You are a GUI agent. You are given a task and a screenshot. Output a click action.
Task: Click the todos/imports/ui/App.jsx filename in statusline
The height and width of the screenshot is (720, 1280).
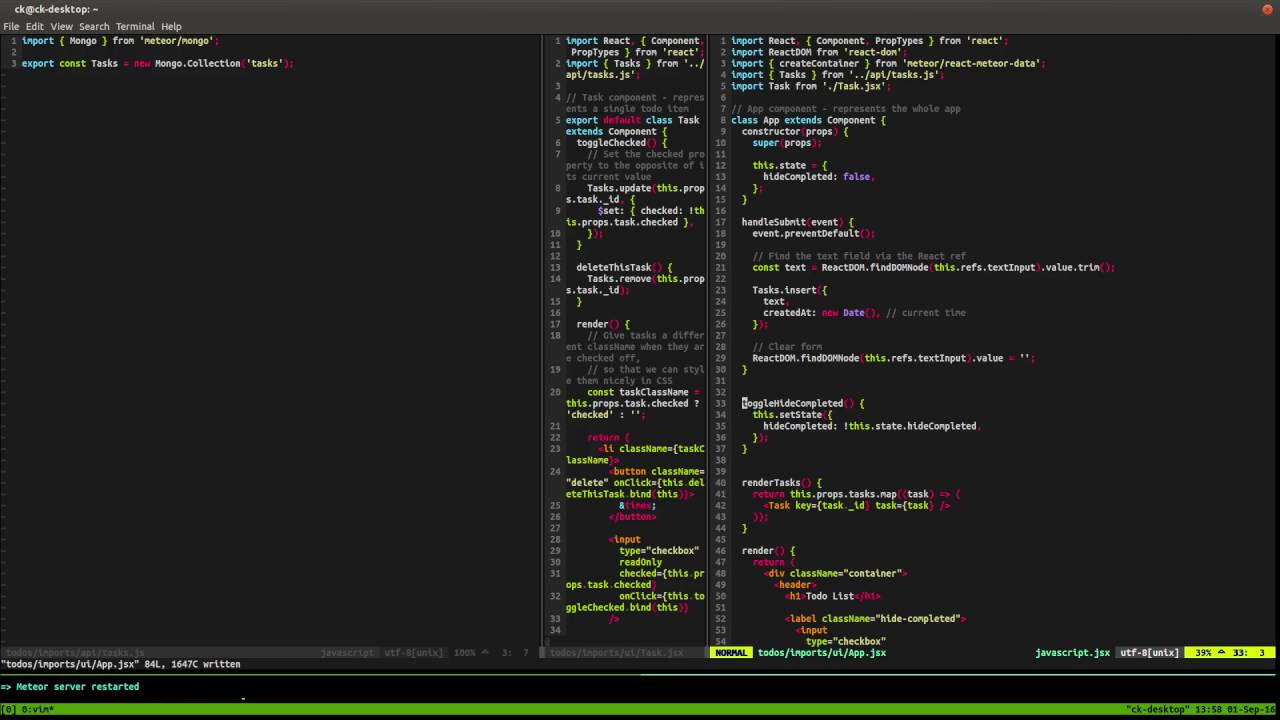coord(821,653)
